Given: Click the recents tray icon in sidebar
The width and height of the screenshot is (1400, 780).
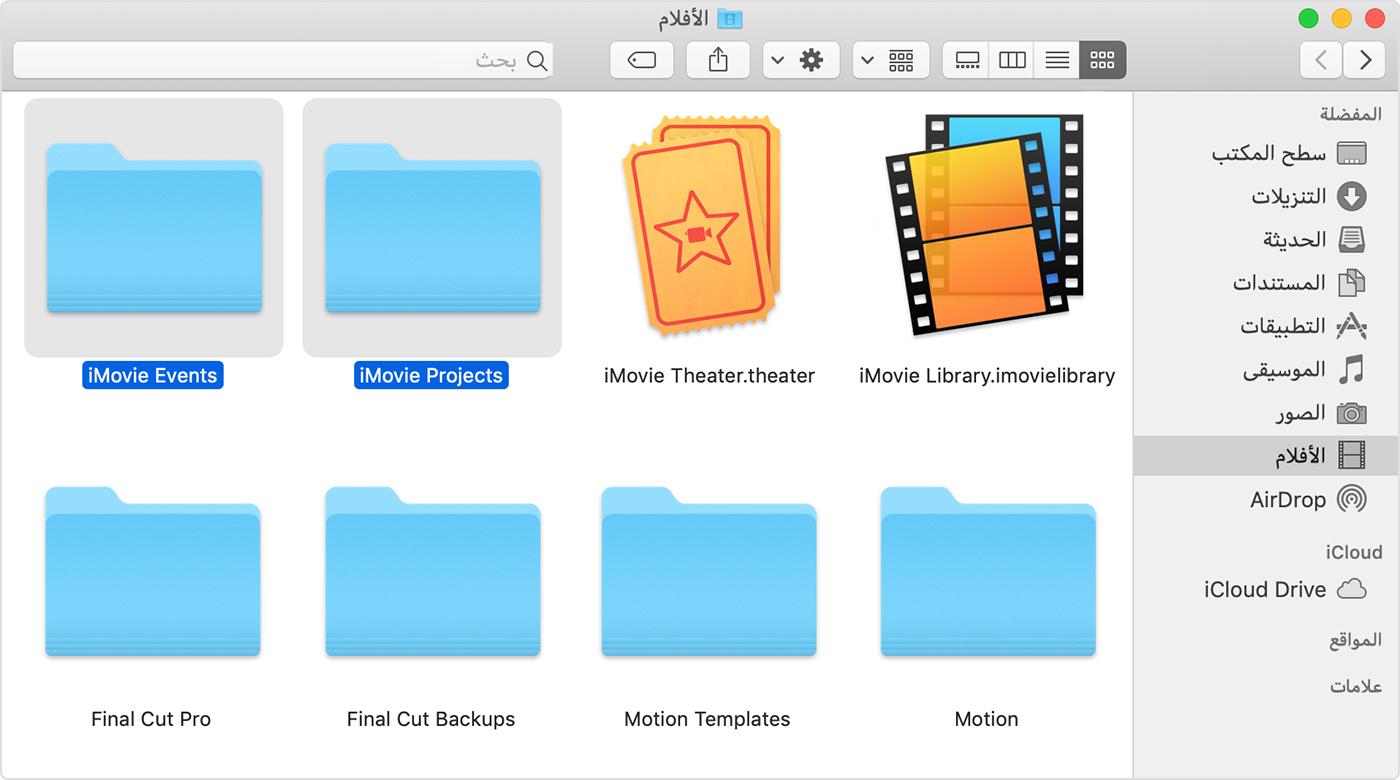Looking at the screenshot, I should [x=1351, y=240].
